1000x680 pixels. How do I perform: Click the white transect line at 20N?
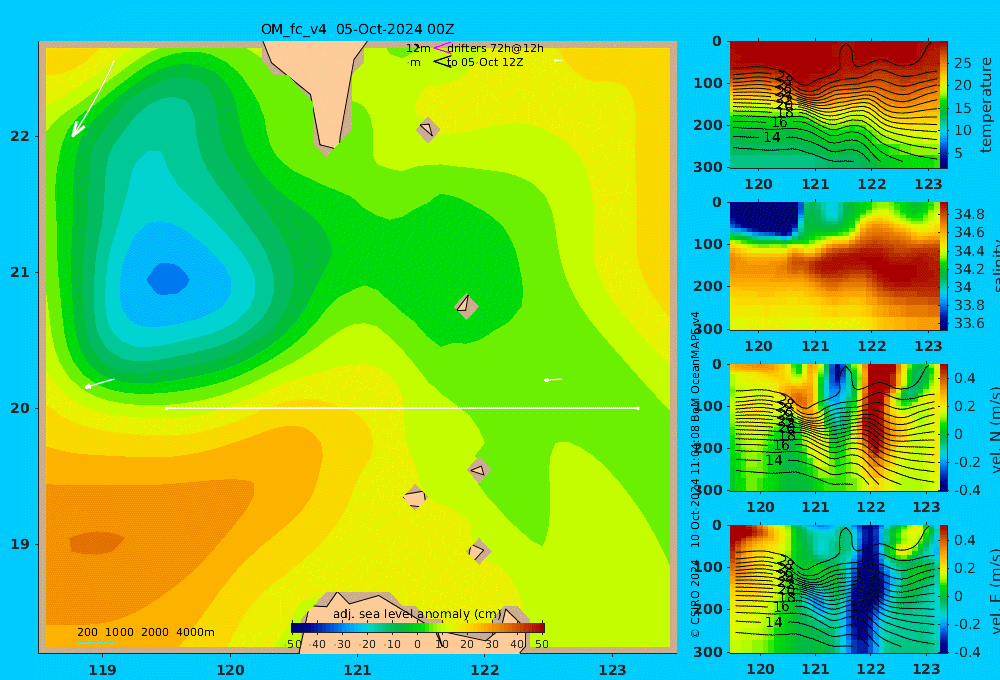coord(402,408)
